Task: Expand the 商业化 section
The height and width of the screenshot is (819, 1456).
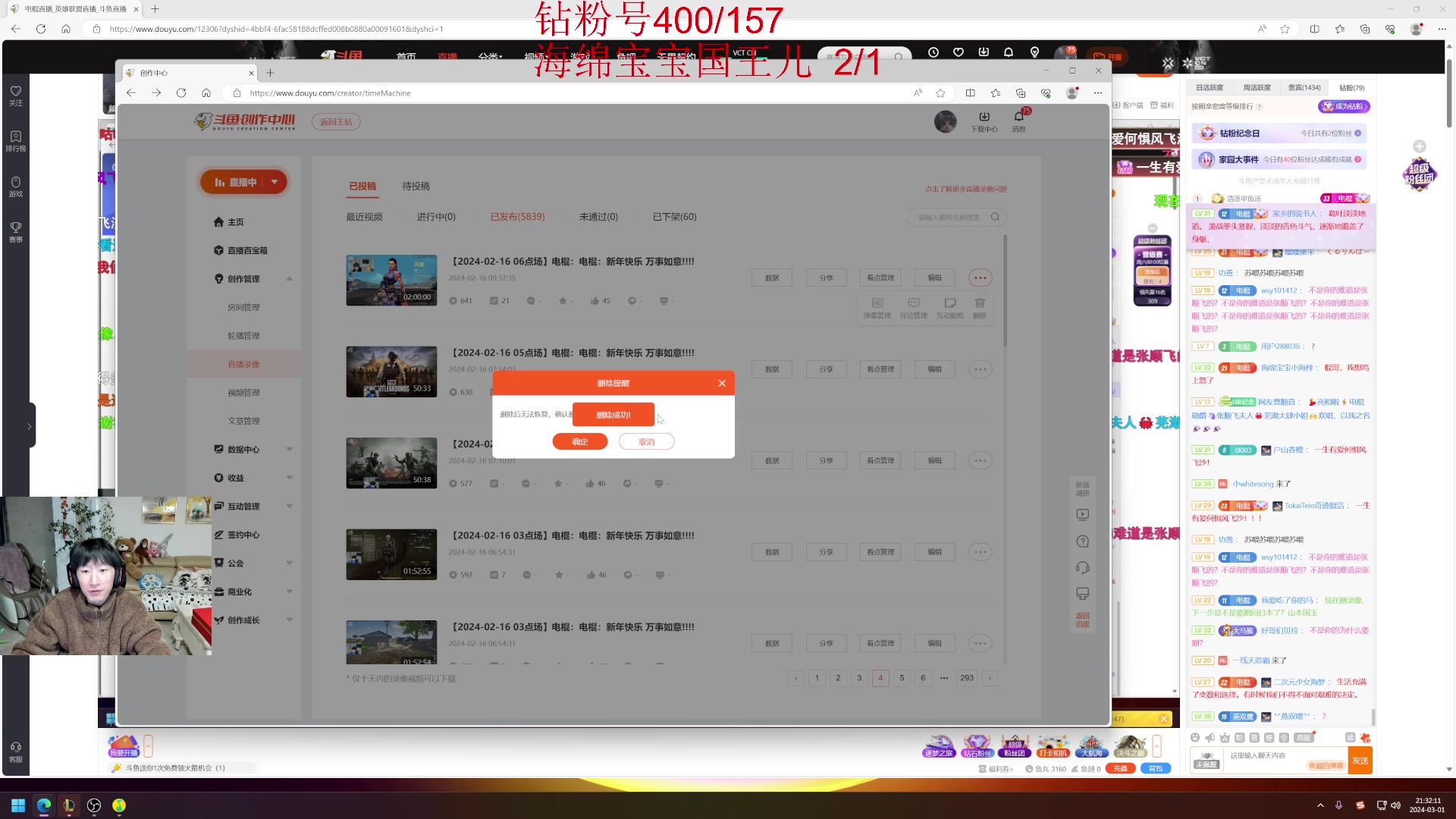Action: pos(289,591)
